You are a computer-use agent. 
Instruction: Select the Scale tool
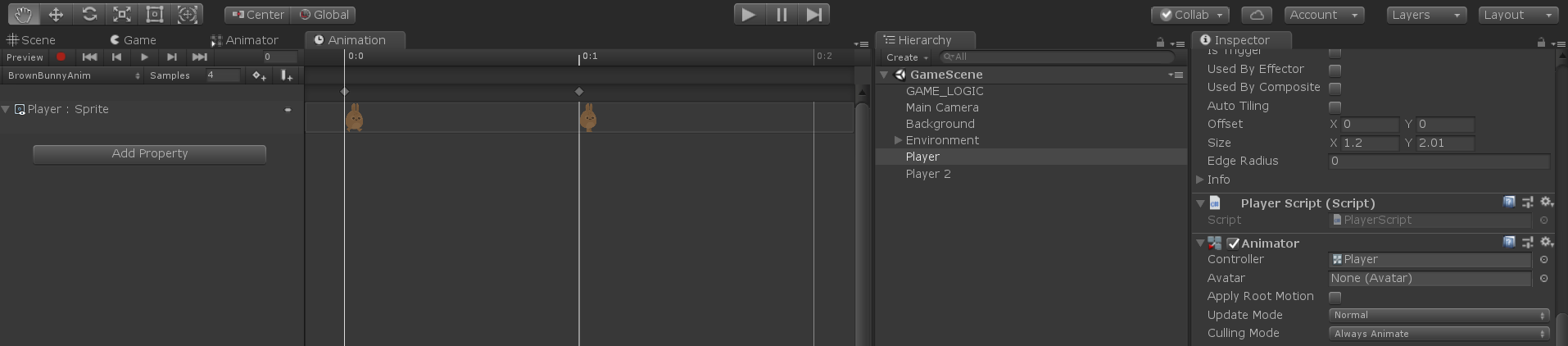click(x=121, y=14)
